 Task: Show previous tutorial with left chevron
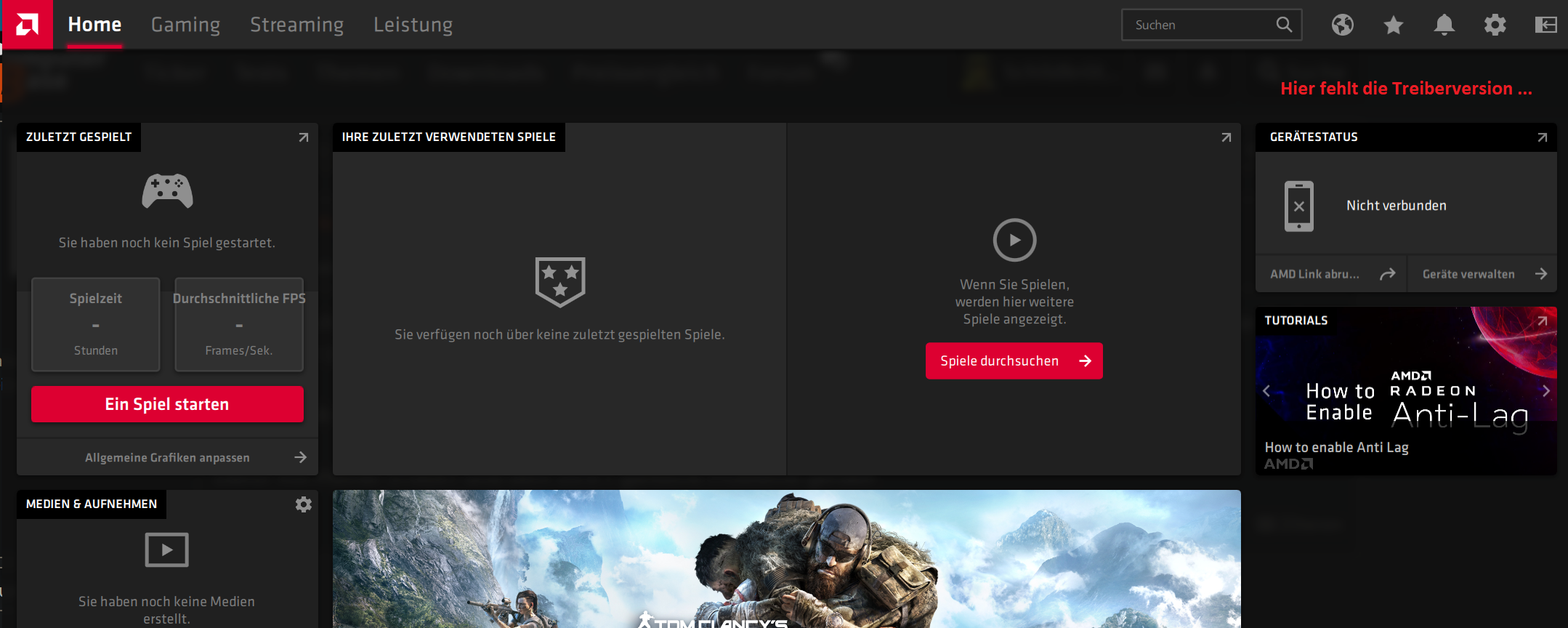pos(1266,391)
